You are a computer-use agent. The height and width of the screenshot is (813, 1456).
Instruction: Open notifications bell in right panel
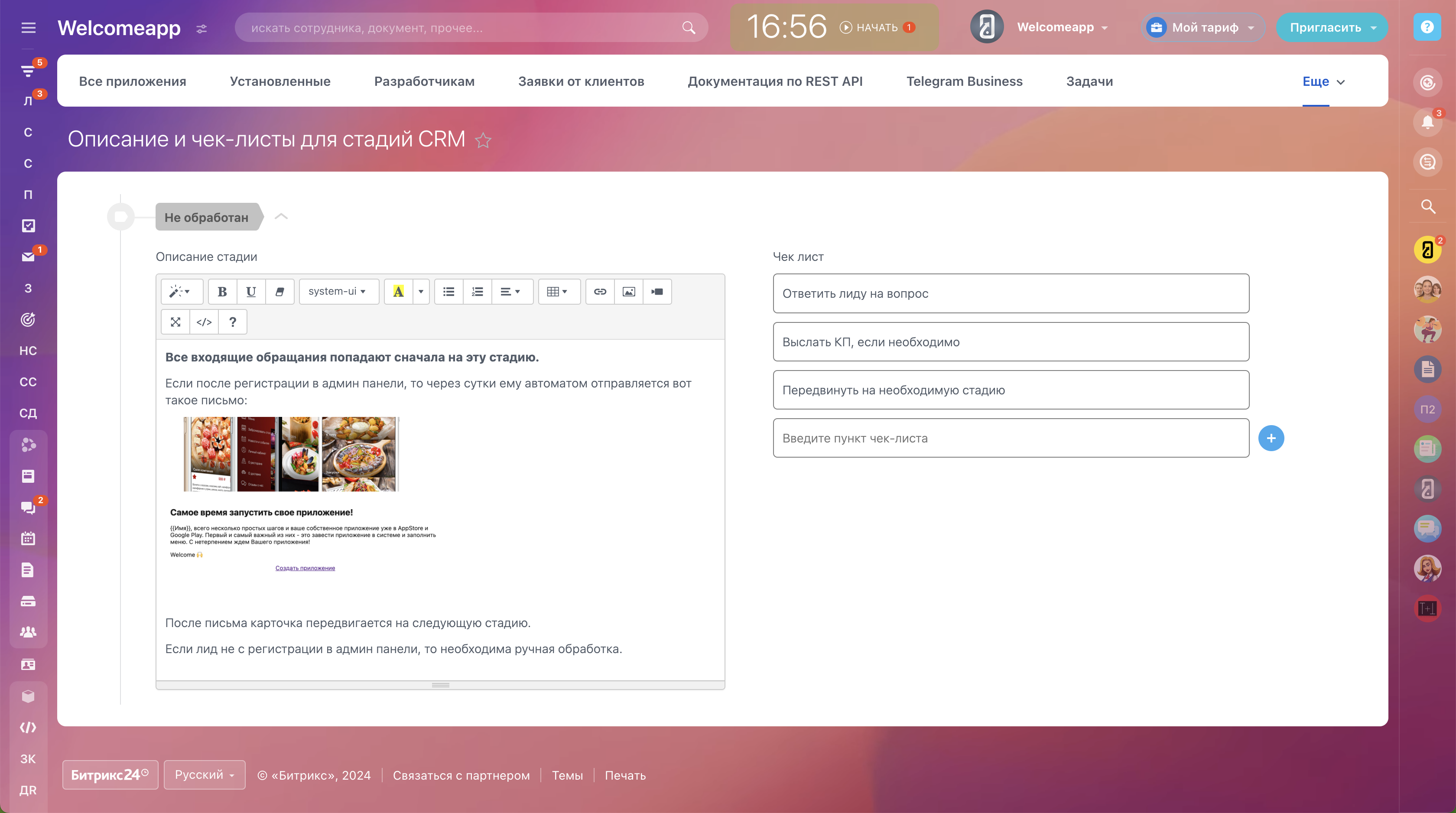1427,121
